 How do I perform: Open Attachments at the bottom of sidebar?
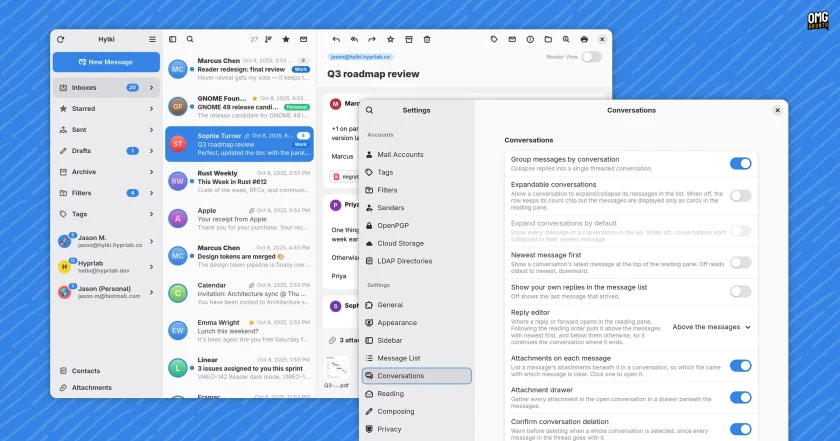click(x=106, y=387)
